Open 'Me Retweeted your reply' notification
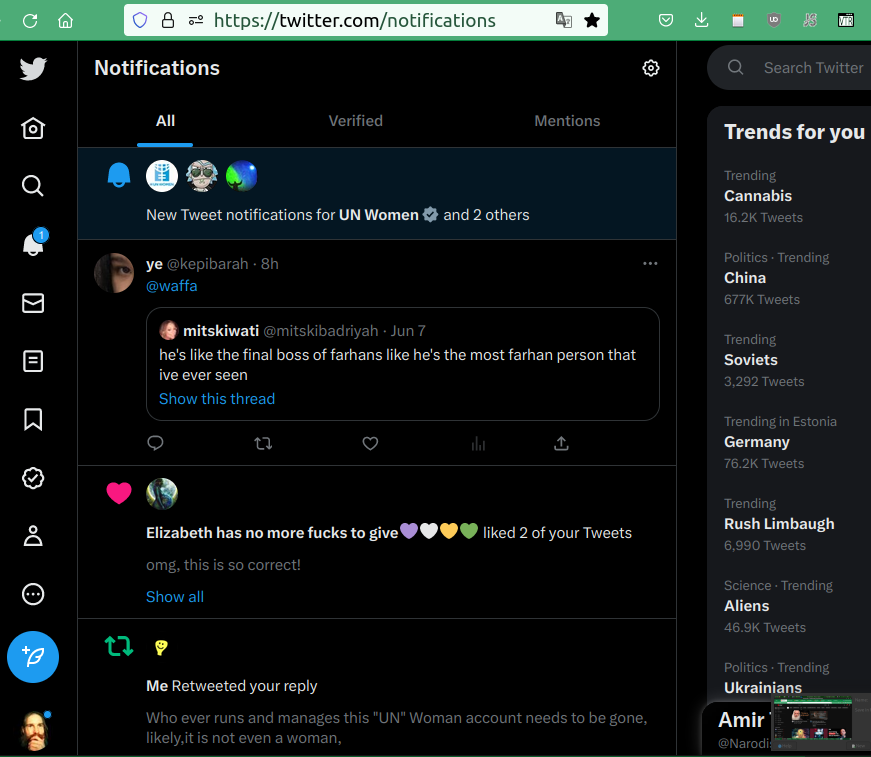This screenshot has width=871, height=757. coord(377,688)
